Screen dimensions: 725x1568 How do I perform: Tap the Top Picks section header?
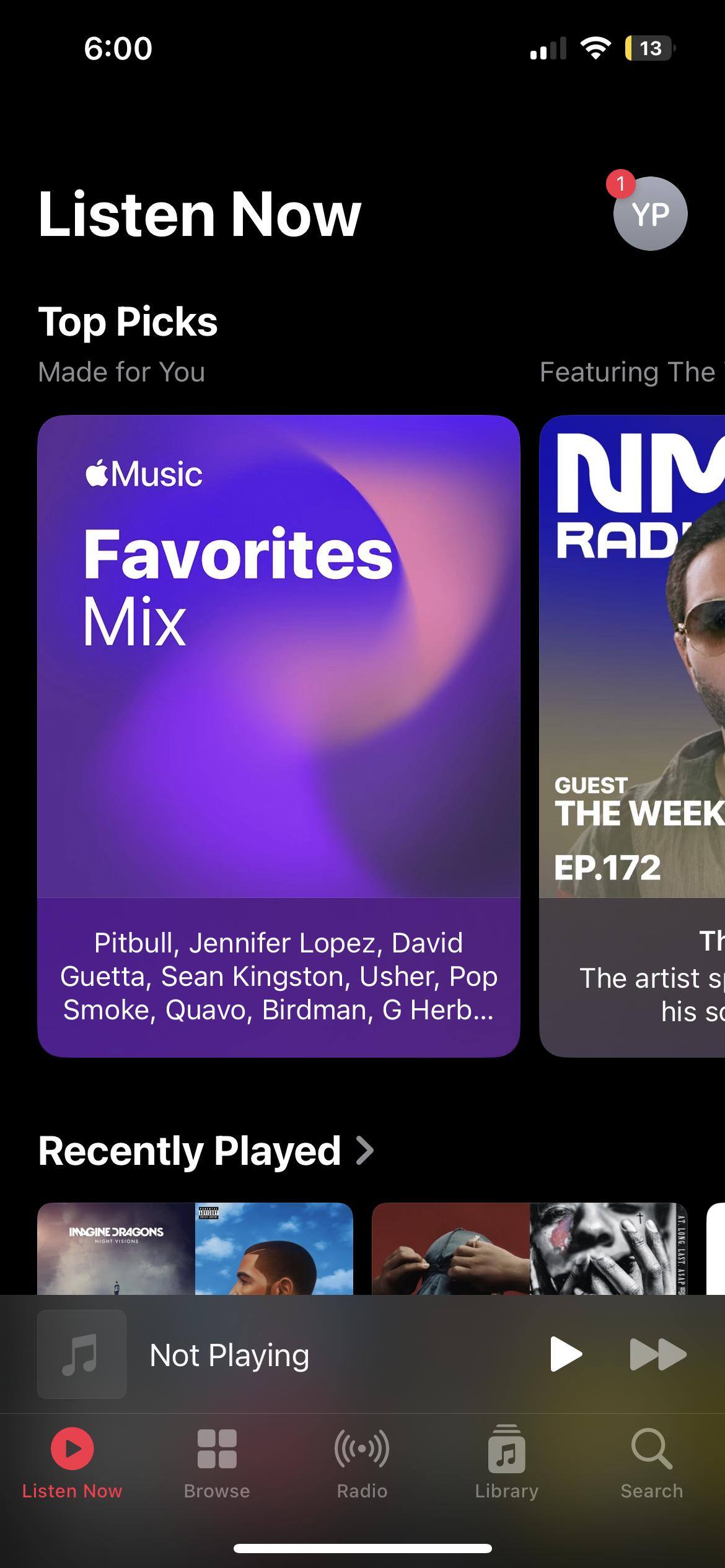(x=128, y=321)
